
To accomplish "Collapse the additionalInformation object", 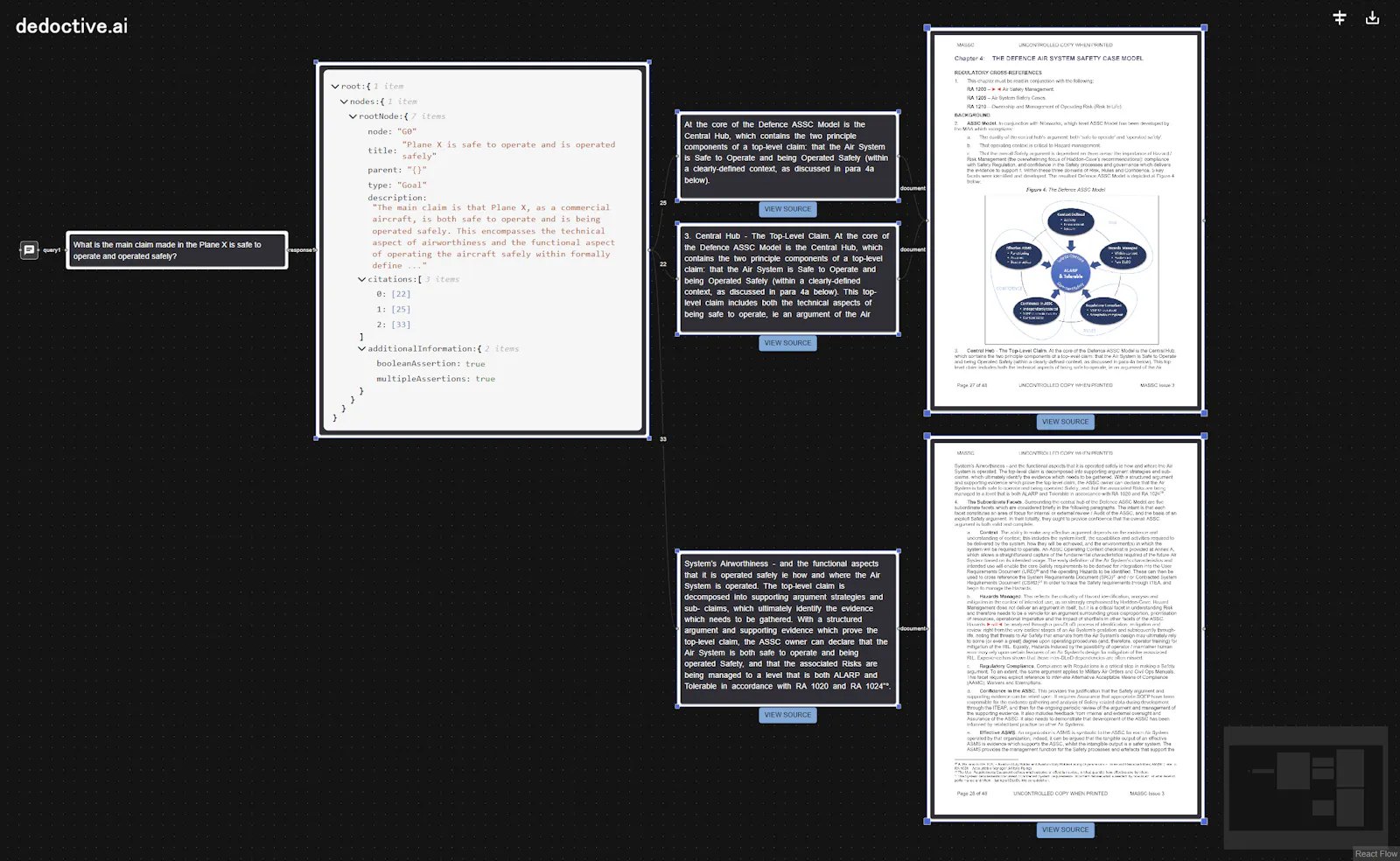I will 361,348.
